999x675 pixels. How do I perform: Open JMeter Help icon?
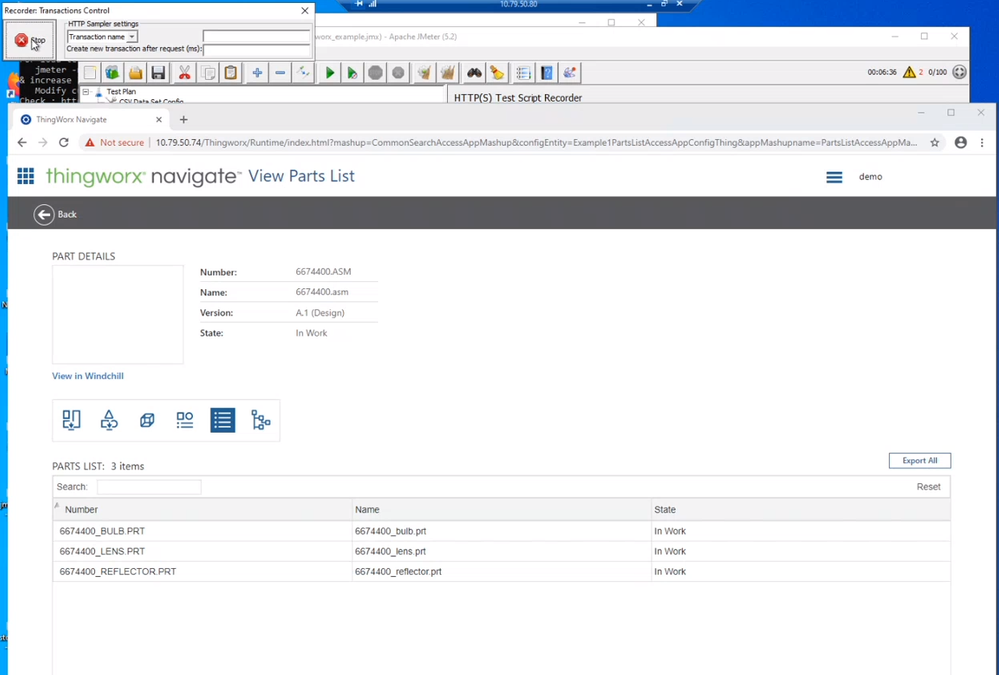pos(547,73)
